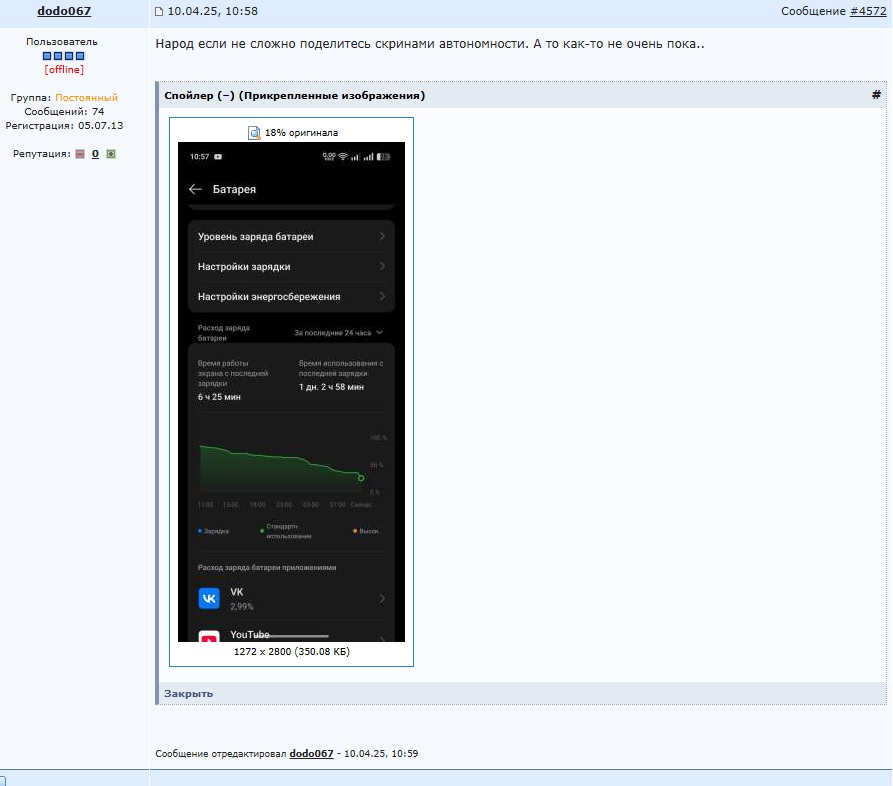This screenshot has height=786, width=893.
Task: Click the [offline] status label
Action: pos(64,69)
